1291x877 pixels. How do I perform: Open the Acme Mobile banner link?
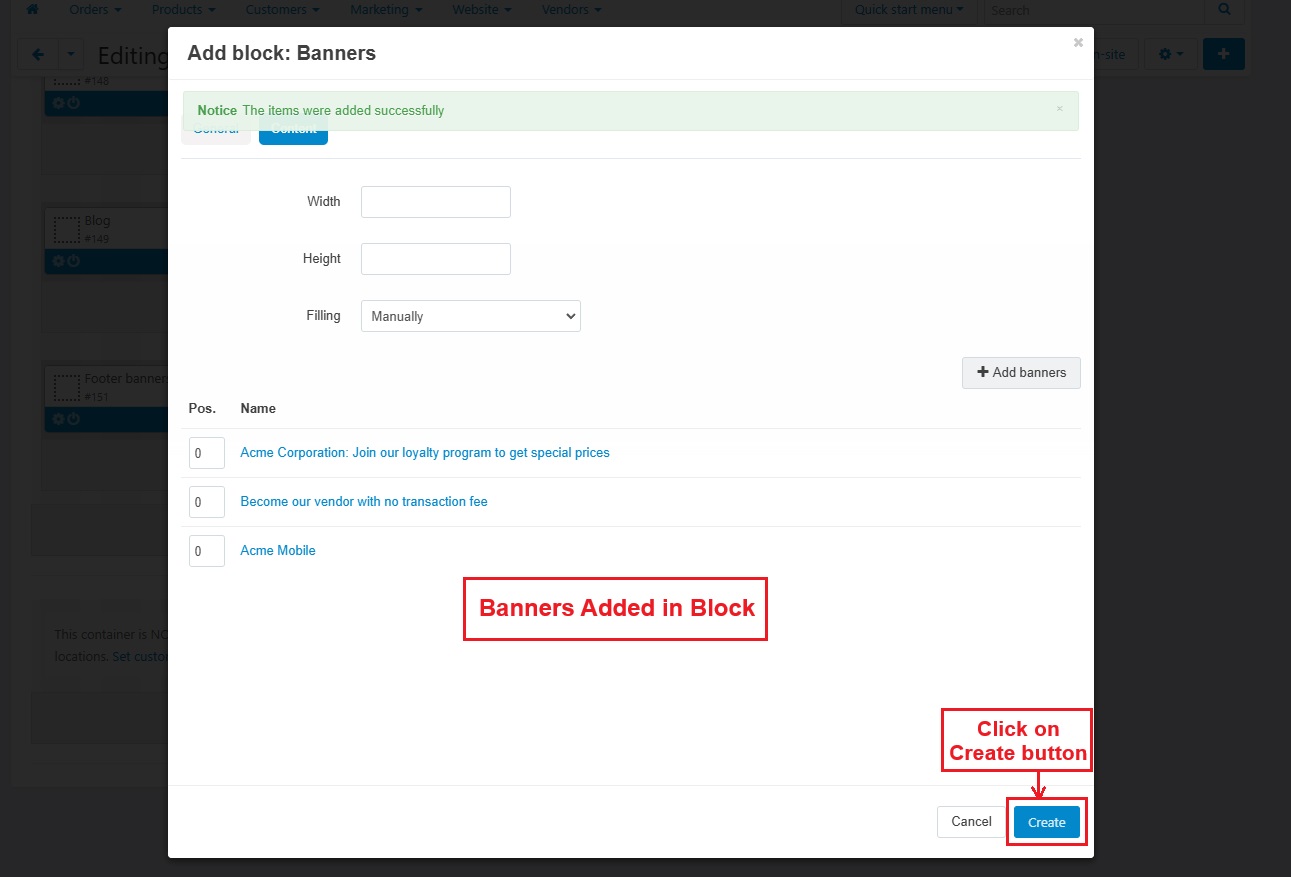[278, 551]
